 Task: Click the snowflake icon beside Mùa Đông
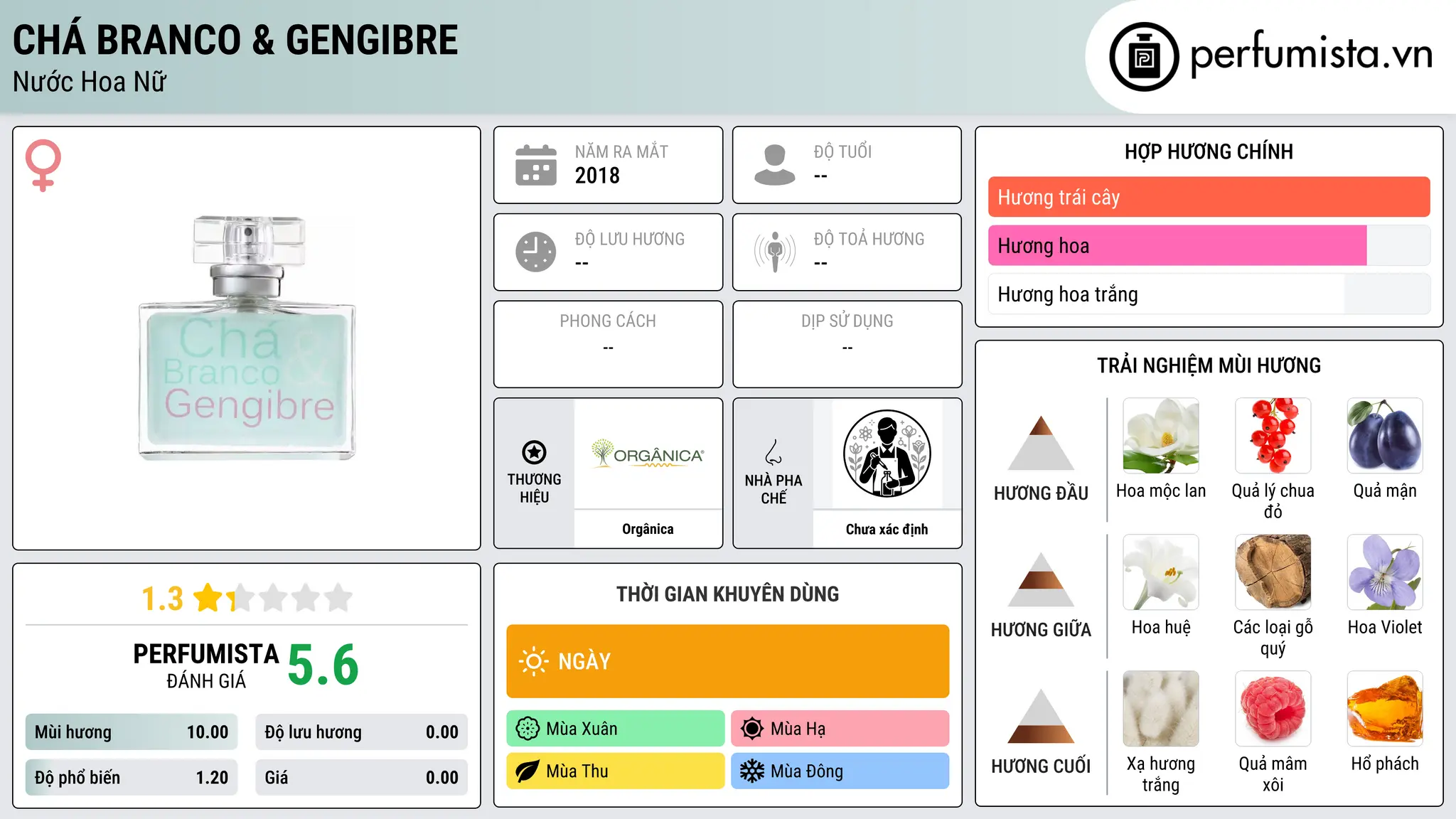pos(752,771)
